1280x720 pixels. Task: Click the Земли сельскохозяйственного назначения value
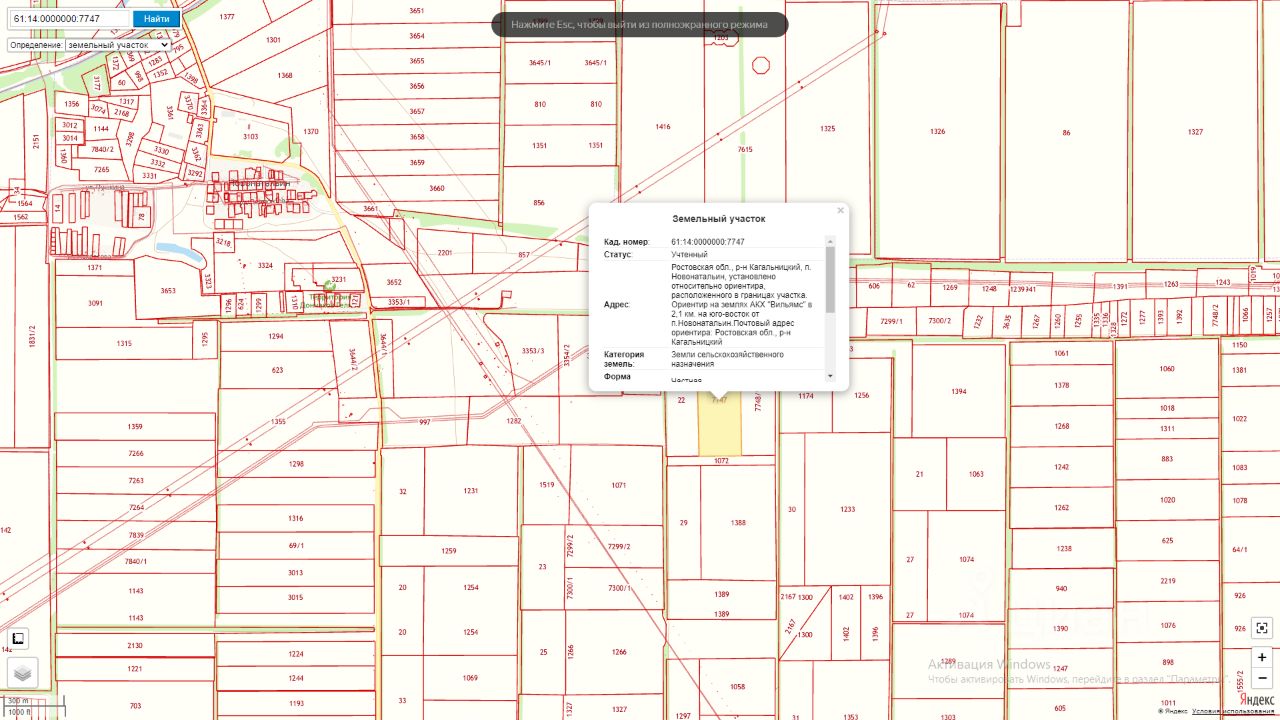pos(727,359)
